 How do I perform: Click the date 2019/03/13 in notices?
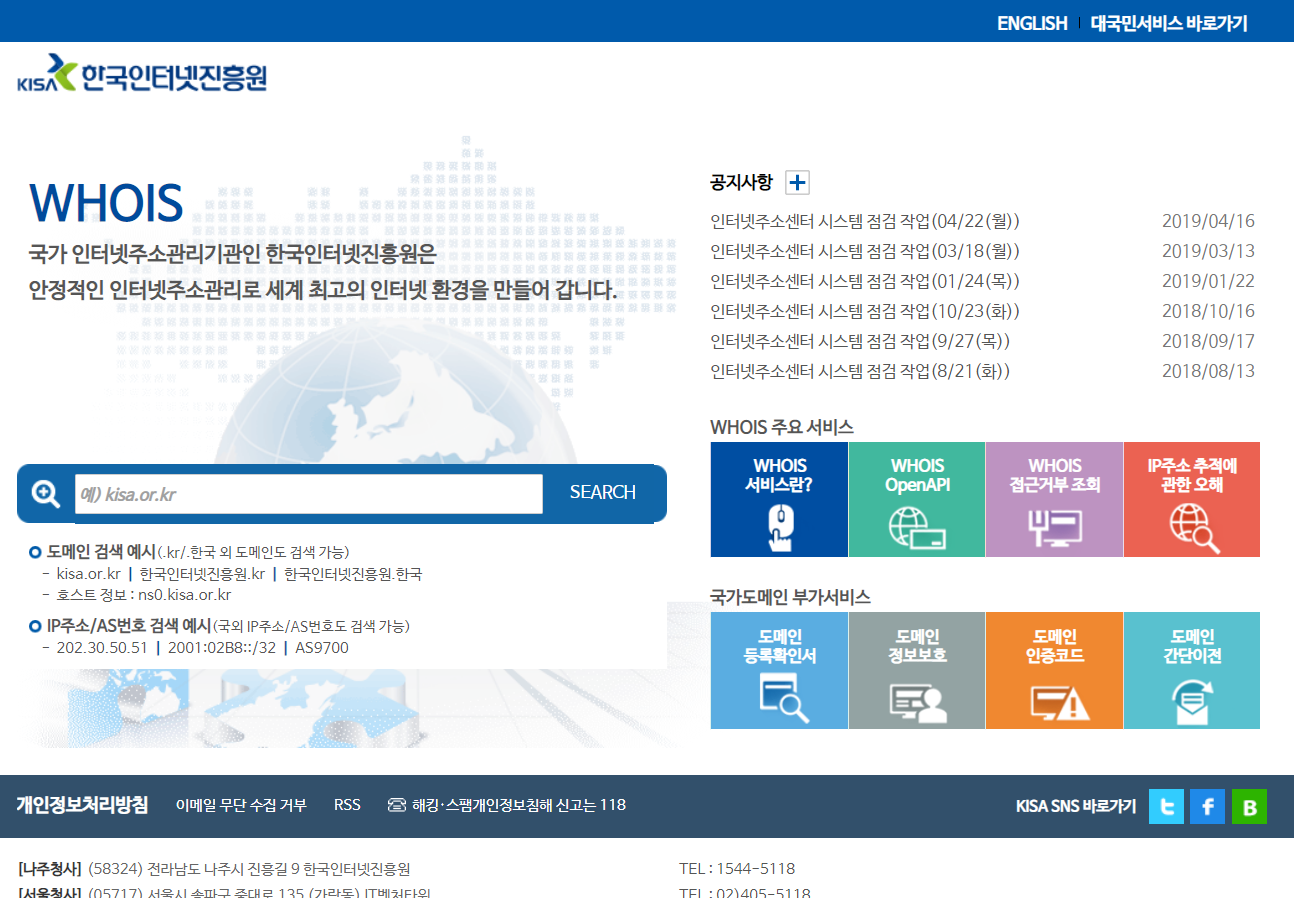coord(1208,251)
